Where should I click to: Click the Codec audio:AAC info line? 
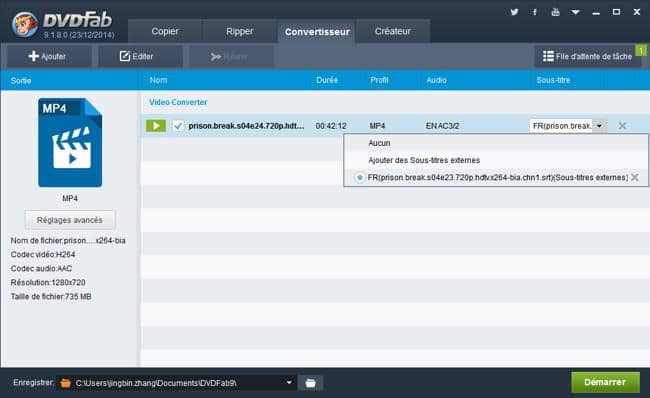tap(41, 269)
